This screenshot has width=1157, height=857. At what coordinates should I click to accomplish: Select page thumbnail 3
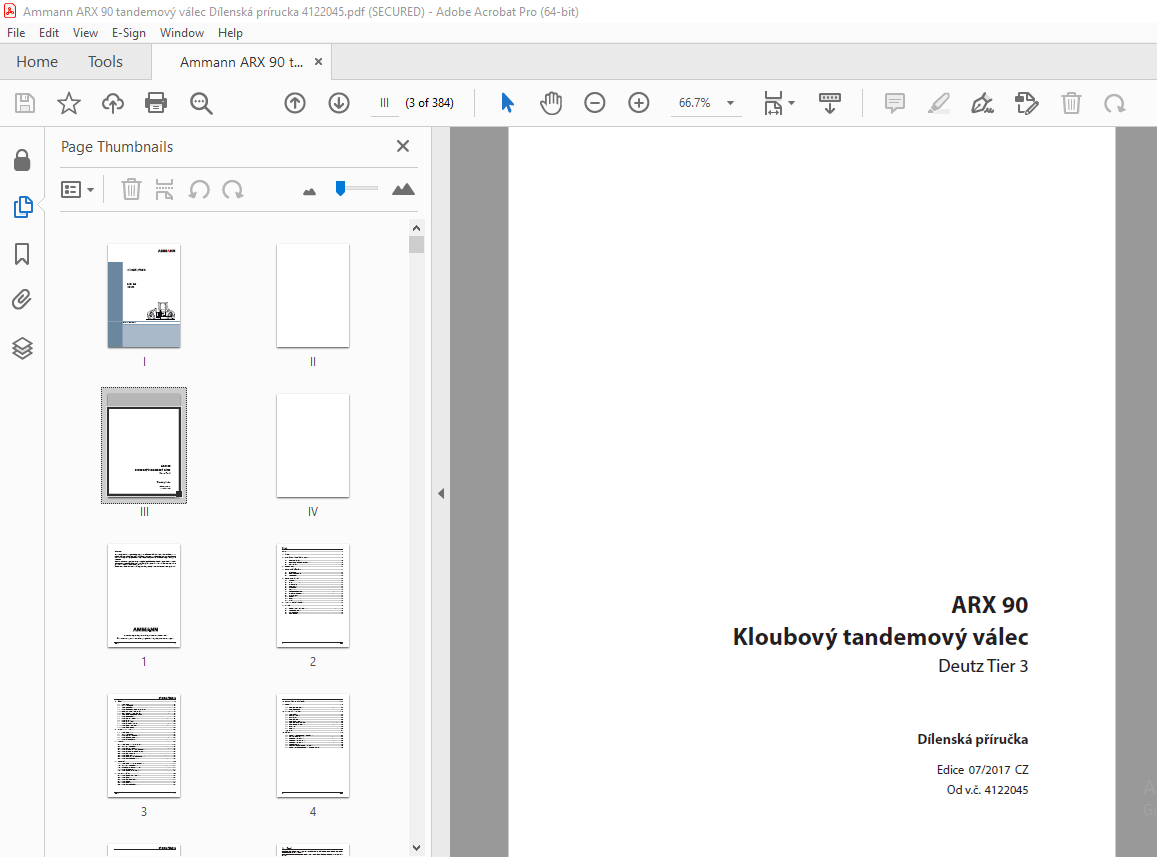pos(144,746)
